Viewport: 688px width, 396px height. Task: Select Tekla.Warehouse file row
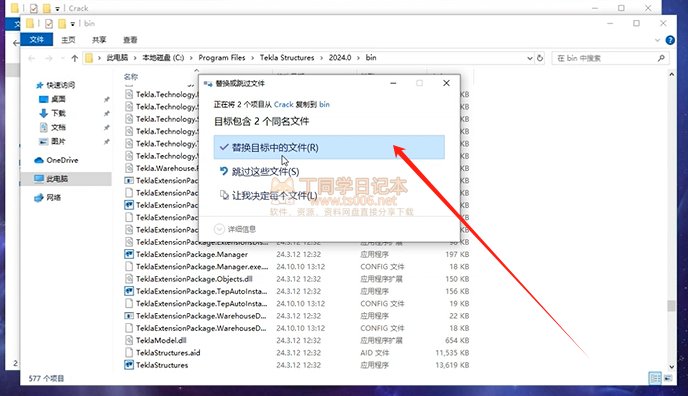167,168
